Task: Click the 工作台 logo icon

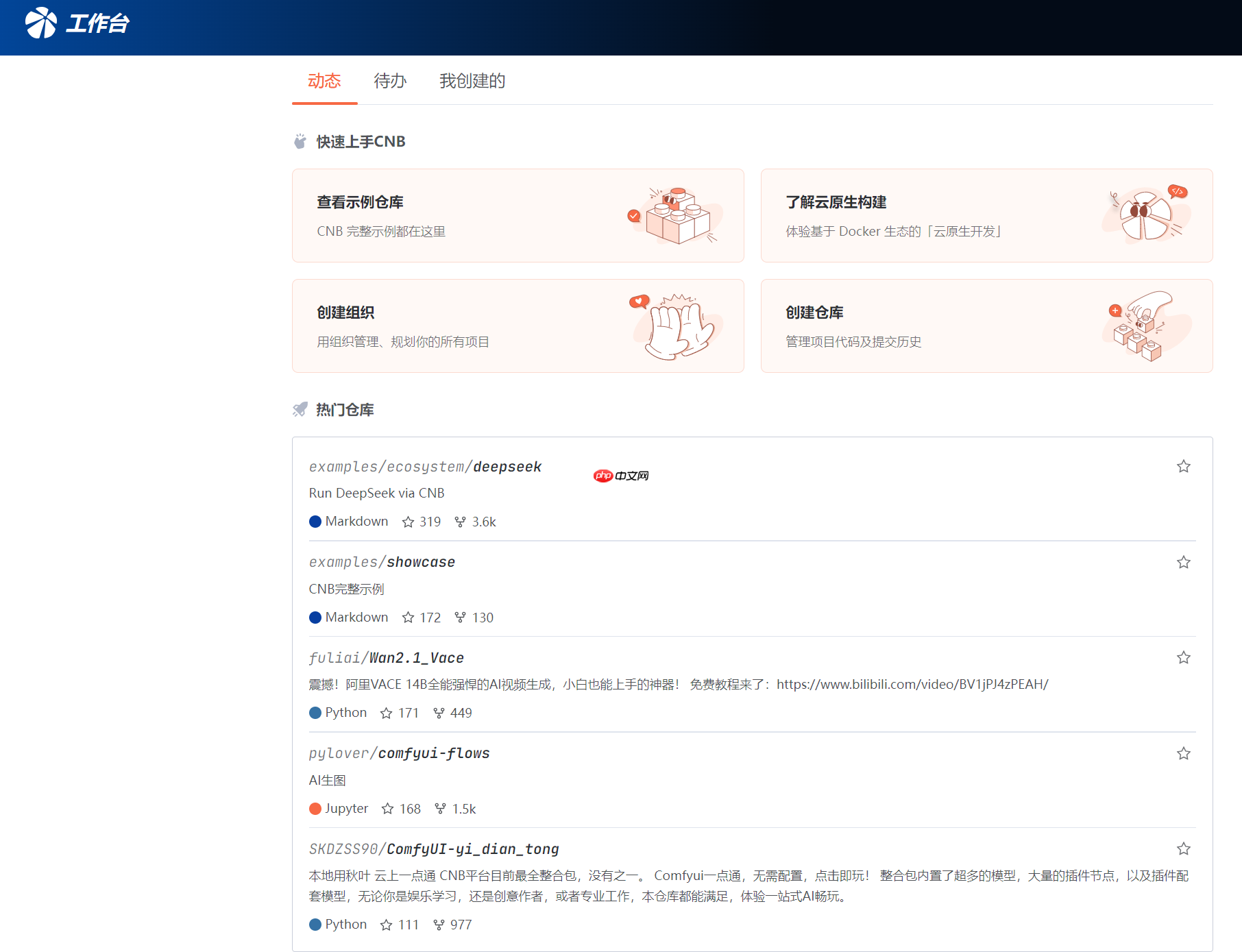Action: [41, 23]
